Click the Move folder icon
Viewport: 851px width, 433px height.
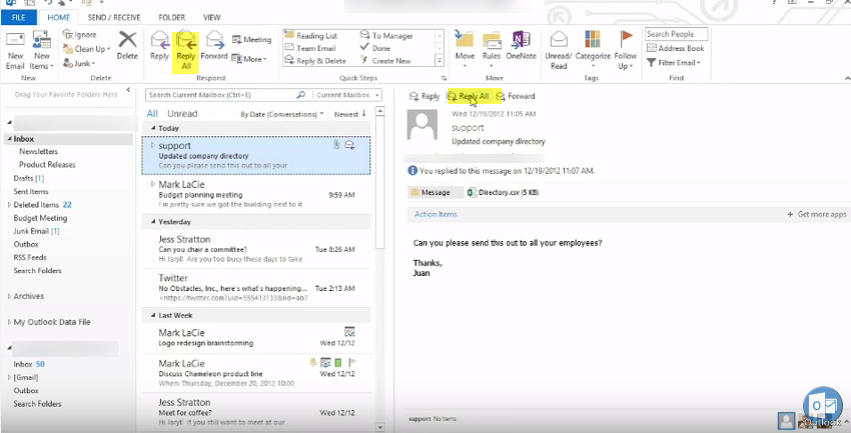tap(465, 40)
